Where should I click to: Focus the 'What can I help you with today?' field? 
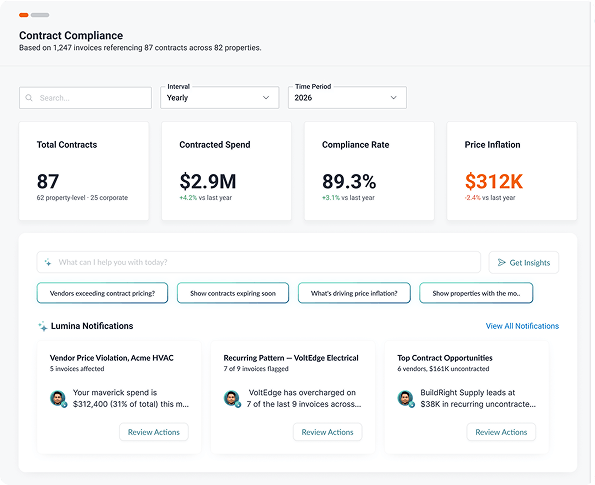pyautogui.click(x=259, y=262)
